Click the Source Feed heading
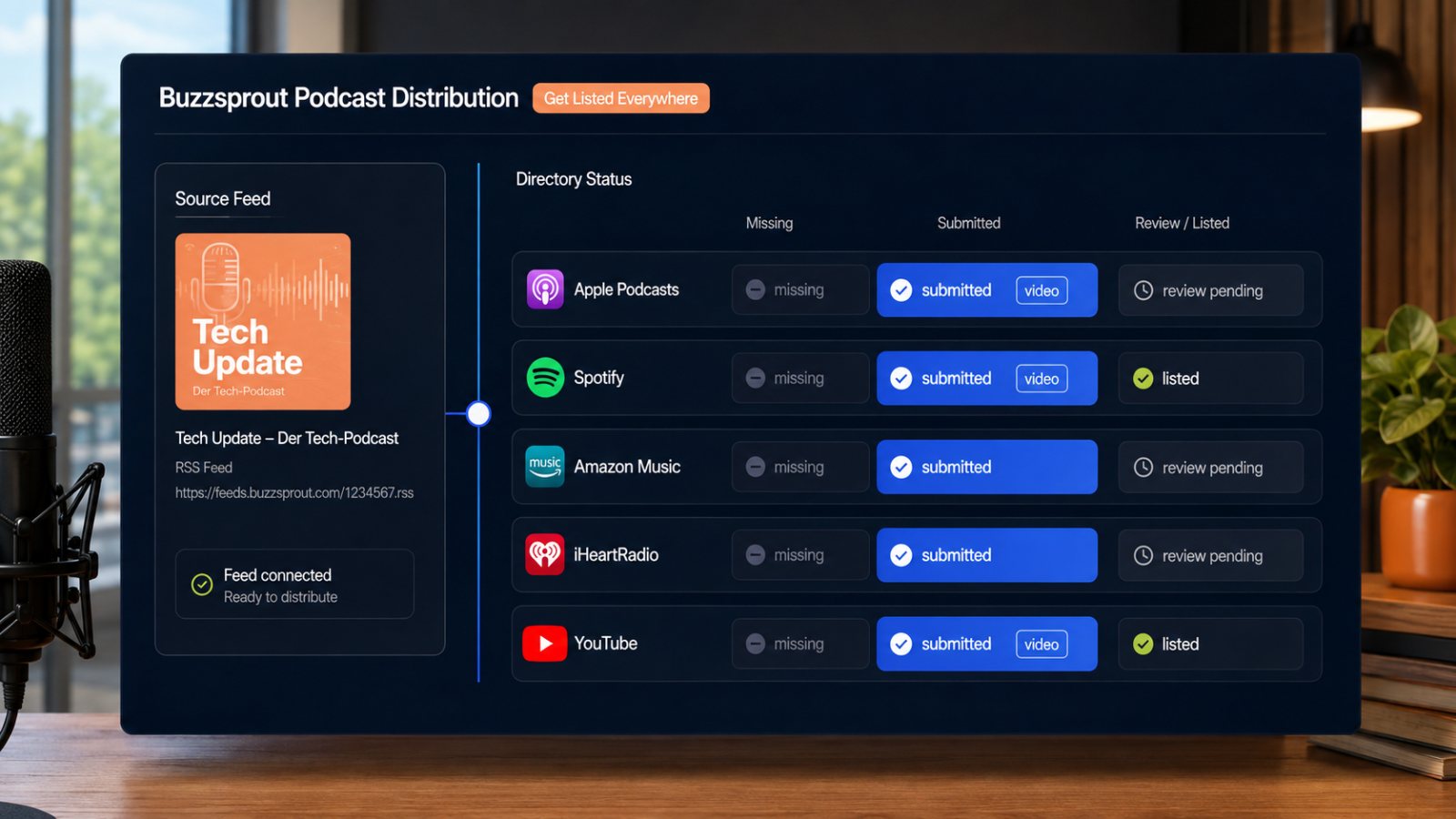The height and width of the screenshot is (819, 1456). [223, 198]
